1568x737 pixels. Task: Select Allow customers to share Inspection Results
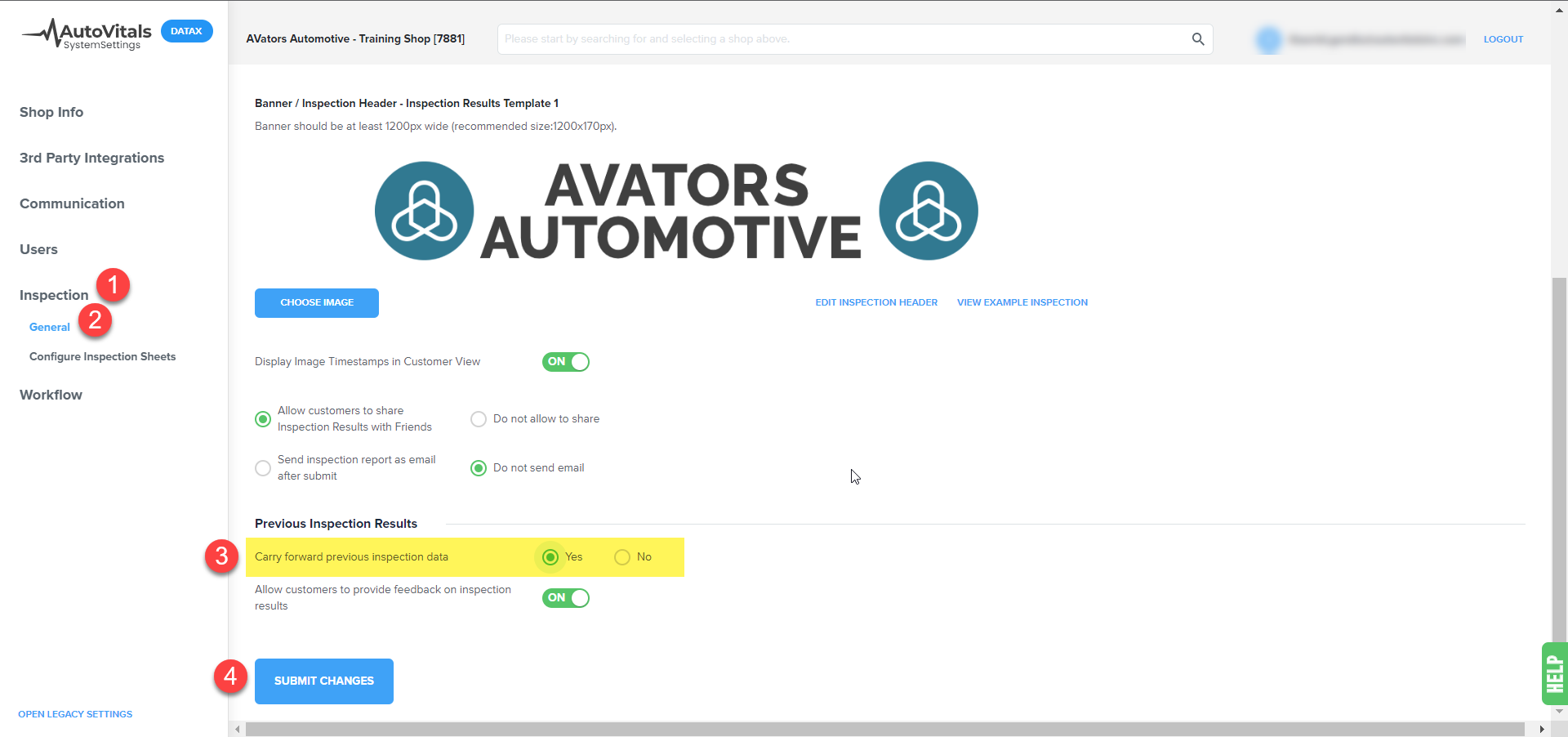click(x=263, y=419)
